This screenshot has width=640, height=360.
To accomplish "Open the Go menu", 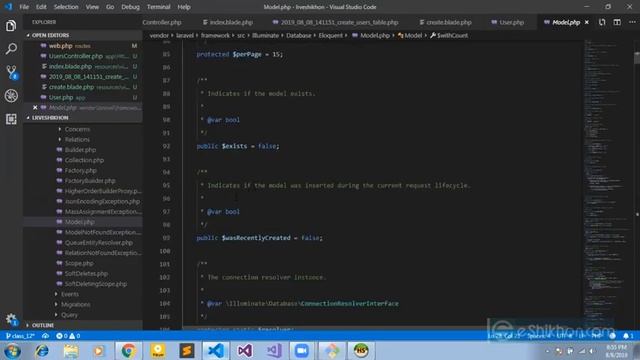I will 110,7.
